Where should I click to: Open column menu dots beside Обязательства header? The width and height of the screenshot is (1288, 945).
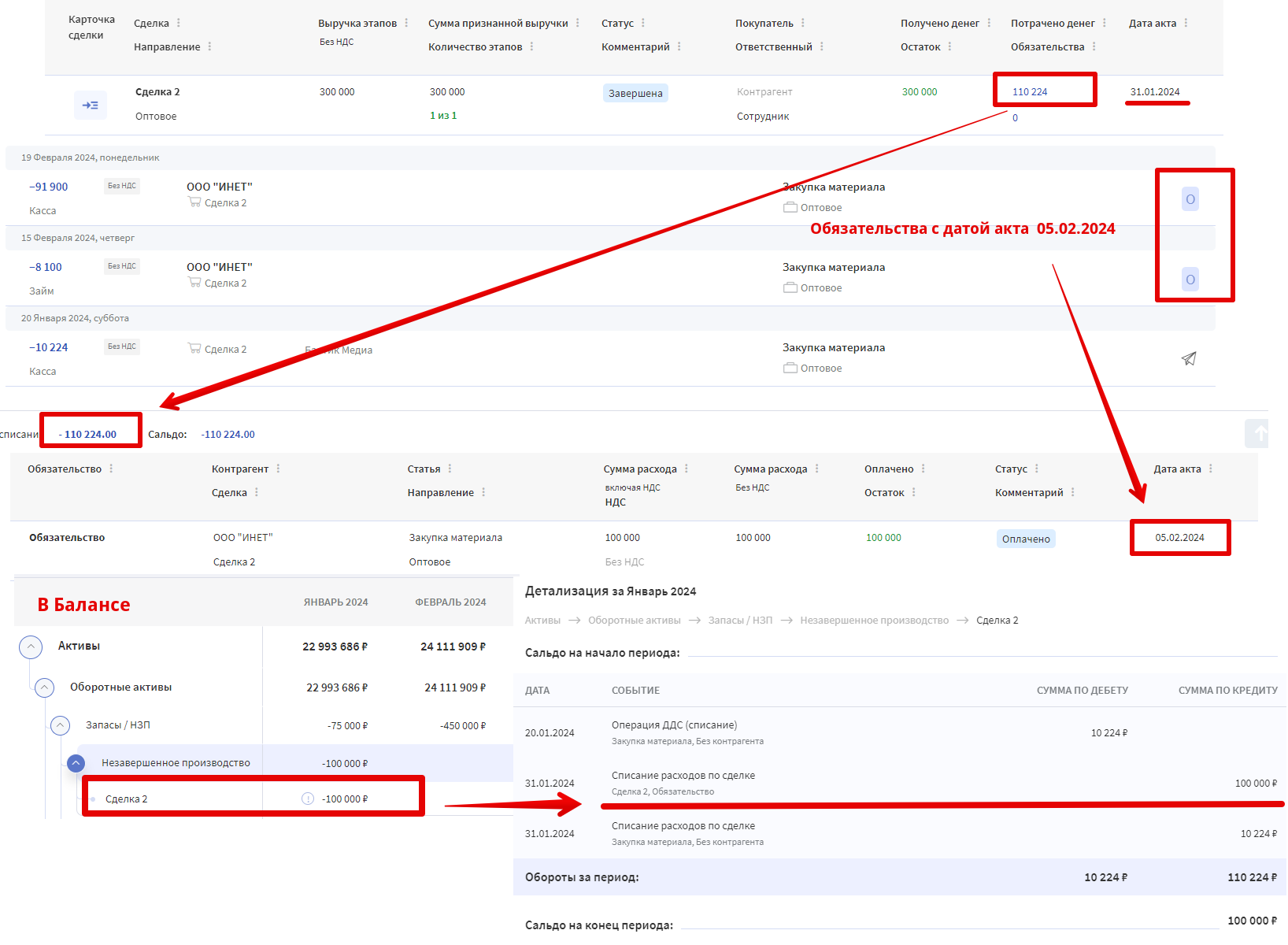pos(1094,46)
